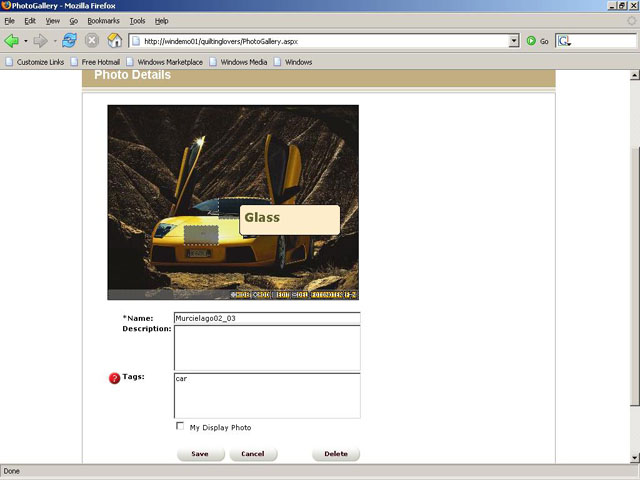Screen dimensions: 640x480
Task: Click the Tags text area
Action: [267, 396]
